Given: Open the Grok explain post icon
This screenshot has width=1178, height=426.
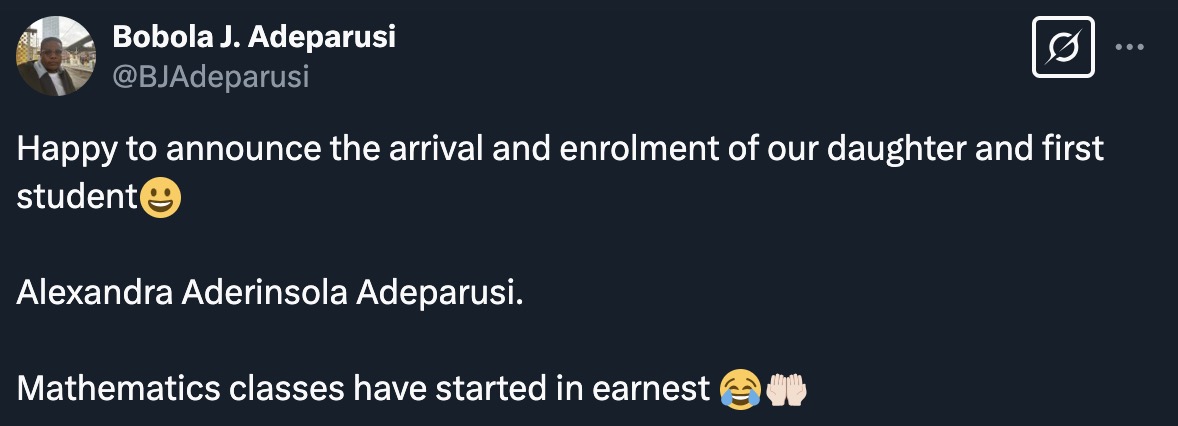Looking at the screenshot, I should pyautogui.click(x=1064, y=47).
